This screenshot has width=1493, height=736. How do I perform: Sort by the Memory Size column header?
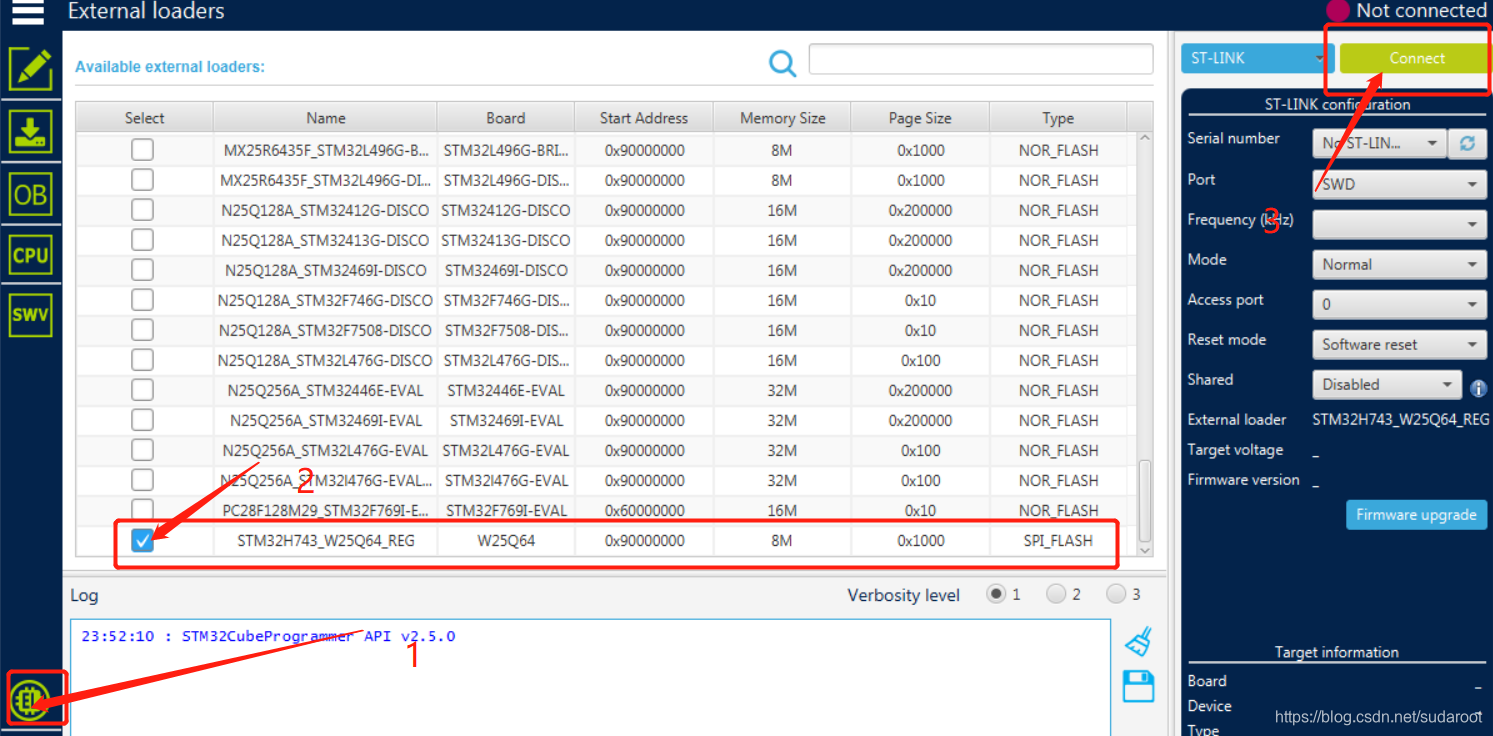tap(783, 118)
